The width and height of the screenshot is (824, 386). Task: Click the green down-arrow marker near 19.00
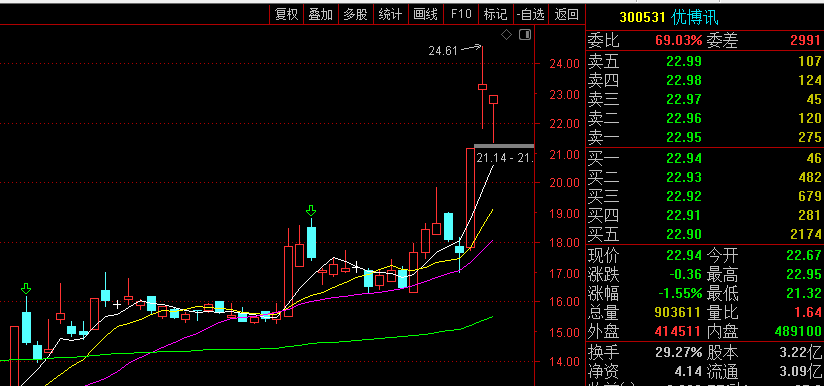[x=311, y=211]
